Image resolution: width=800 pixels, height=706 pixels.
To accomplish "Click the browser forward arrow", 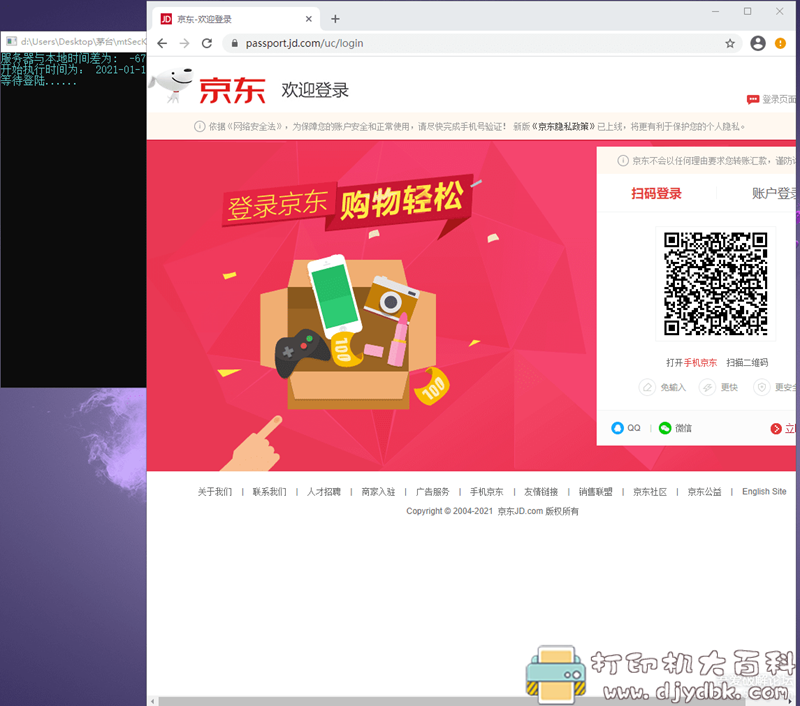I will pyautogui.click(x=184, y=43).
